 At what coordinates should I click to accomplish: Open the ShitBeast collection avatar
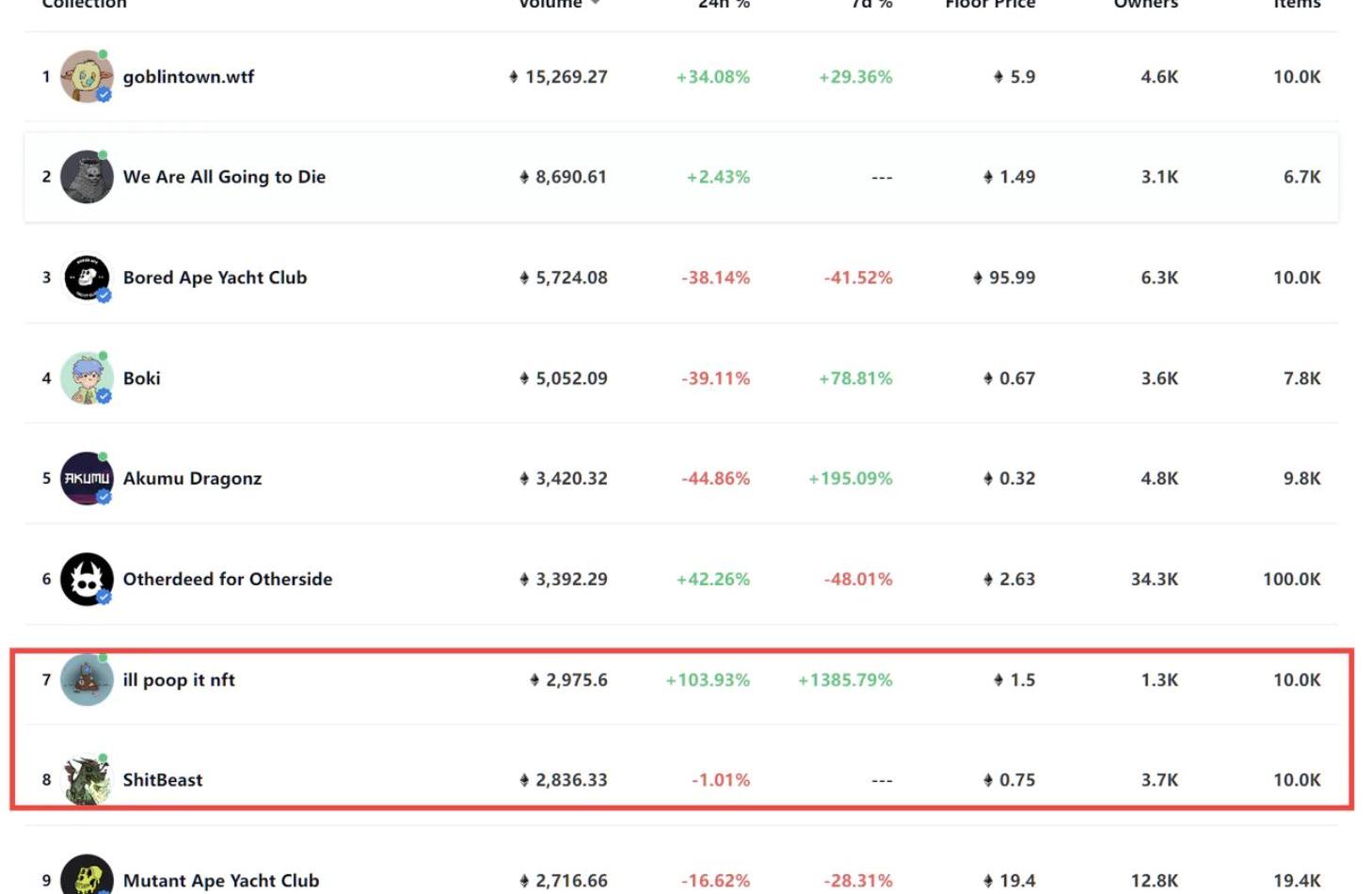pyautogui.click(x=87, y=780)
